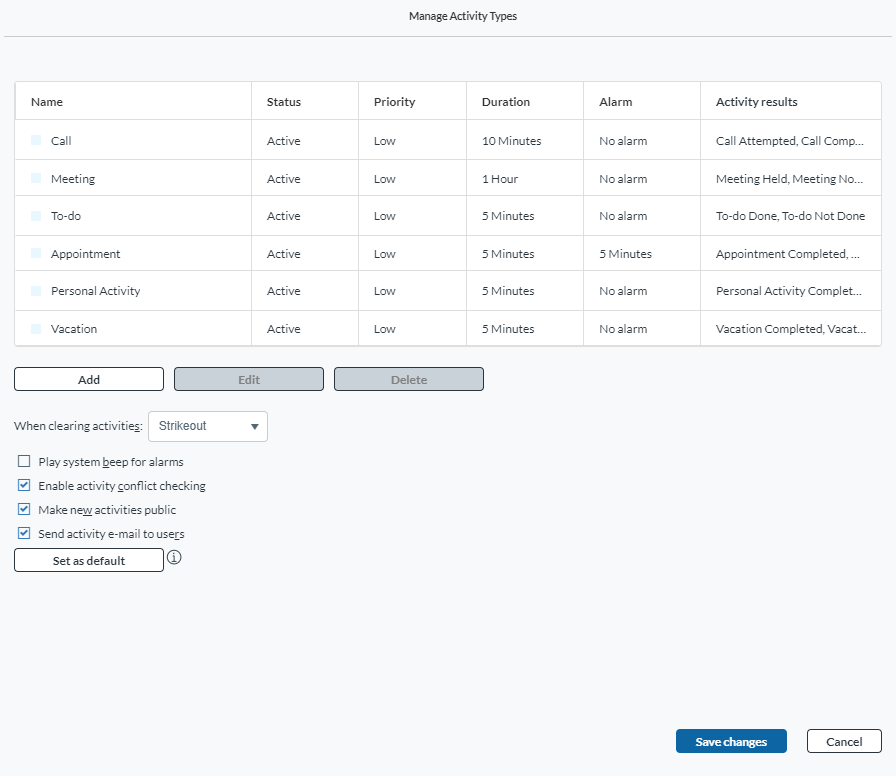Click the Manage Activity Types title
The image size is (896, 776).
coord(463,16)
